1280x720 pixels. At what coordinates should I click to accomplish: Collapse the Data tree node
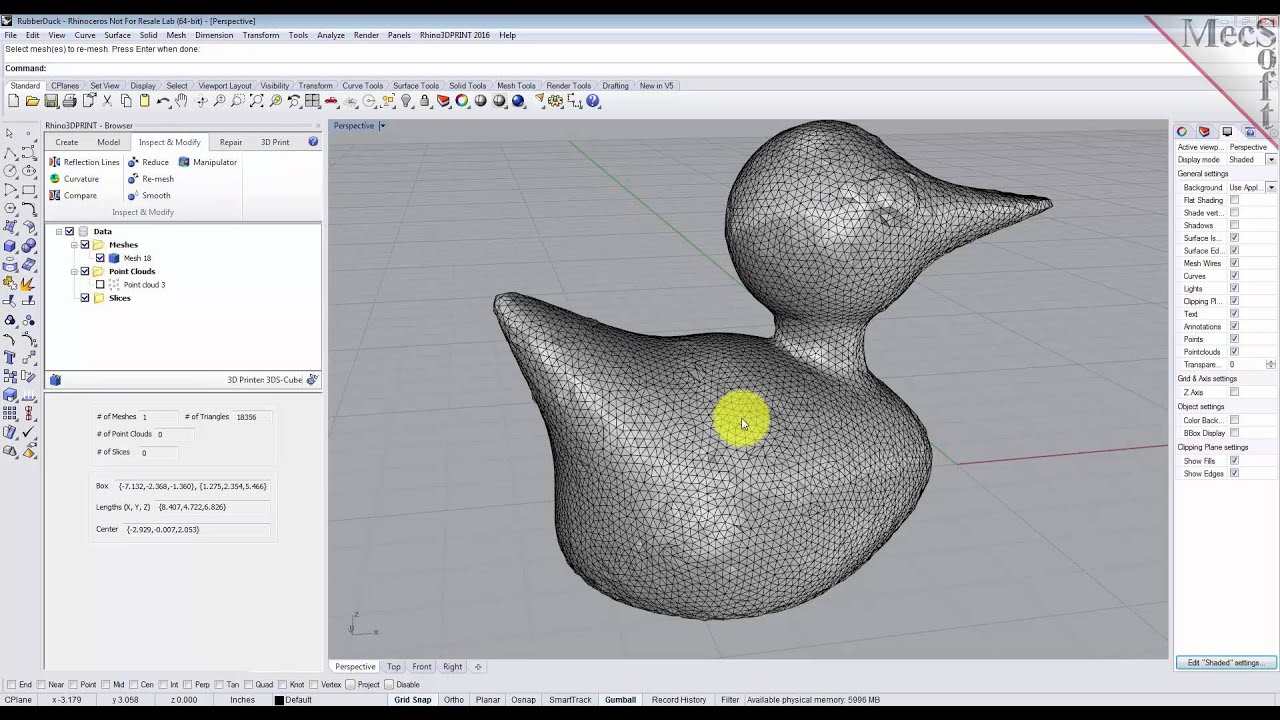[59, 231]
